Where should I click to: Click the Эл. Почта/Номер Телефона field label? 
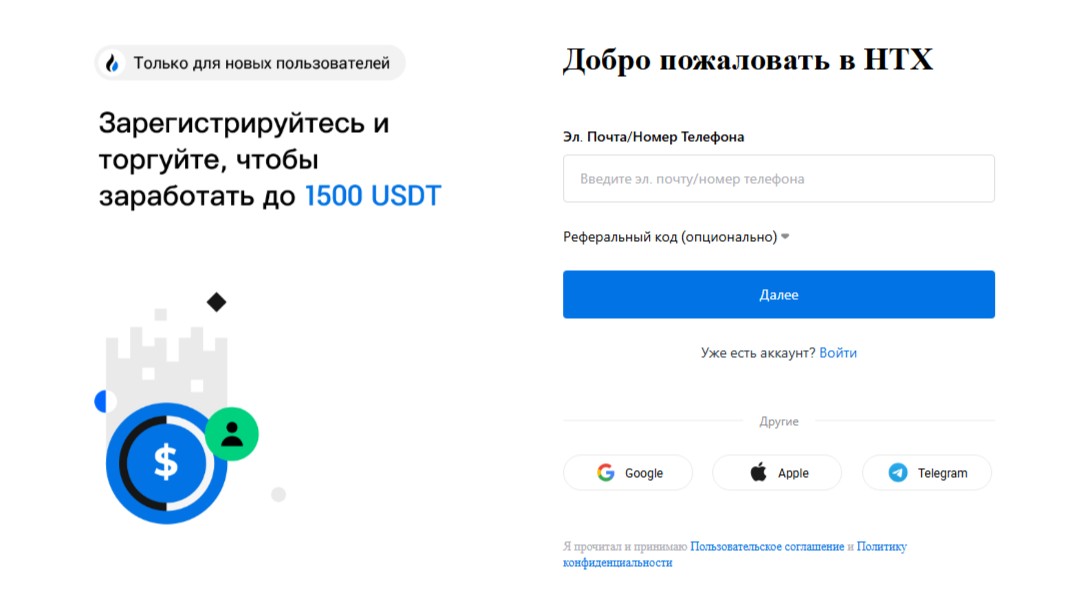point(653,137)
